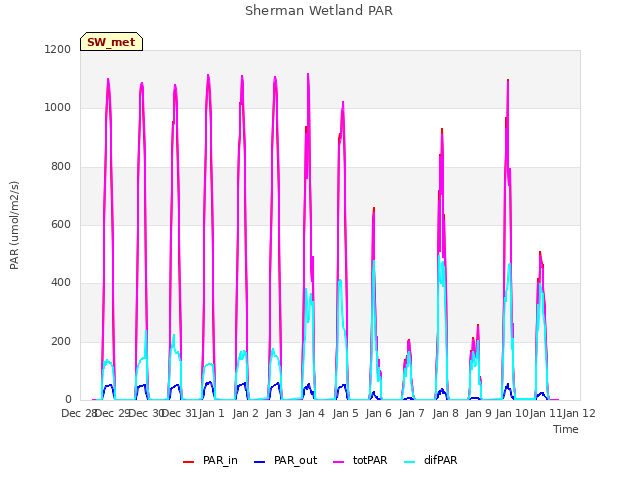Click the Jan 11 x-axis tick label
Image resolution: width=640 pixels, height=480 pixels.
tap(546, 413)
